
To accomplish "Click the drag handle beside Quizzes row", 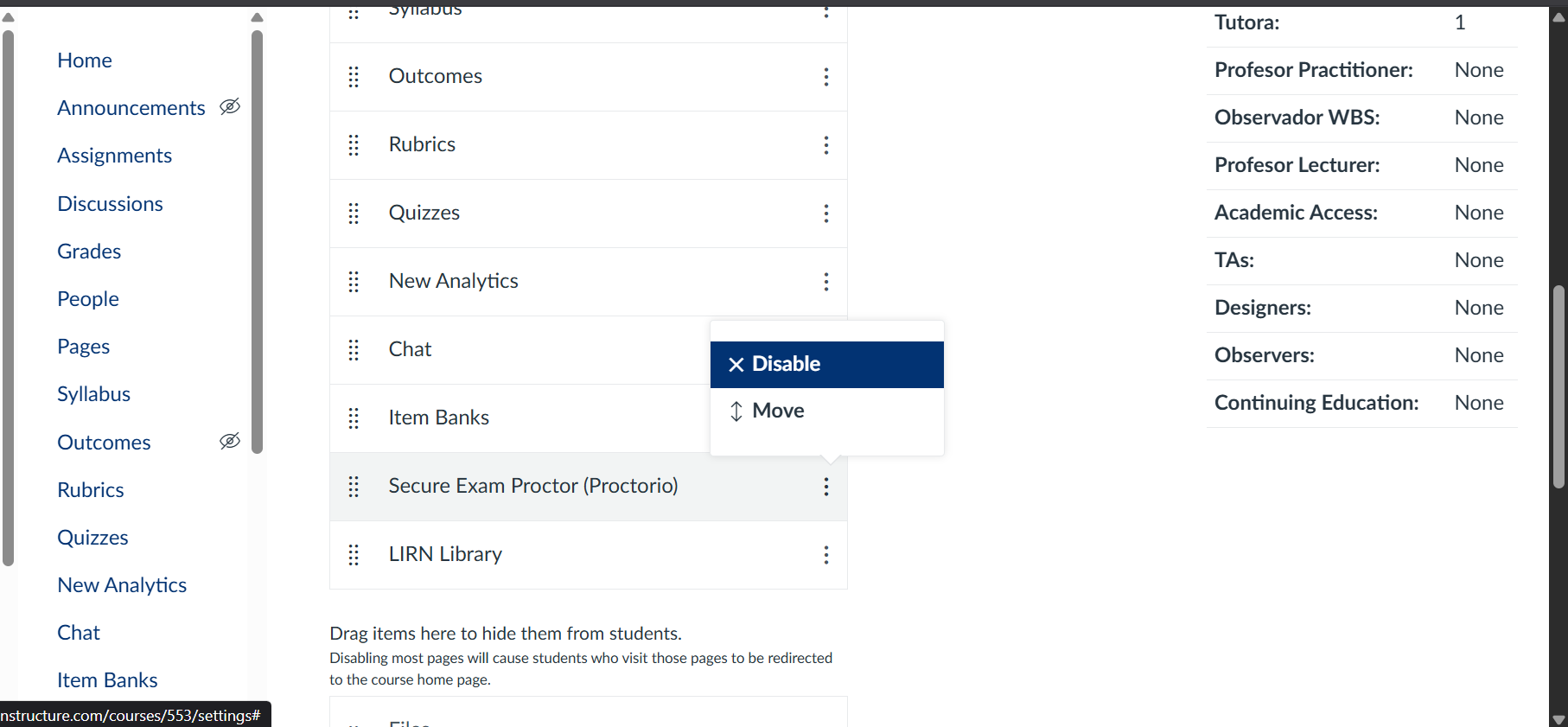I will [x=354, y=214].
